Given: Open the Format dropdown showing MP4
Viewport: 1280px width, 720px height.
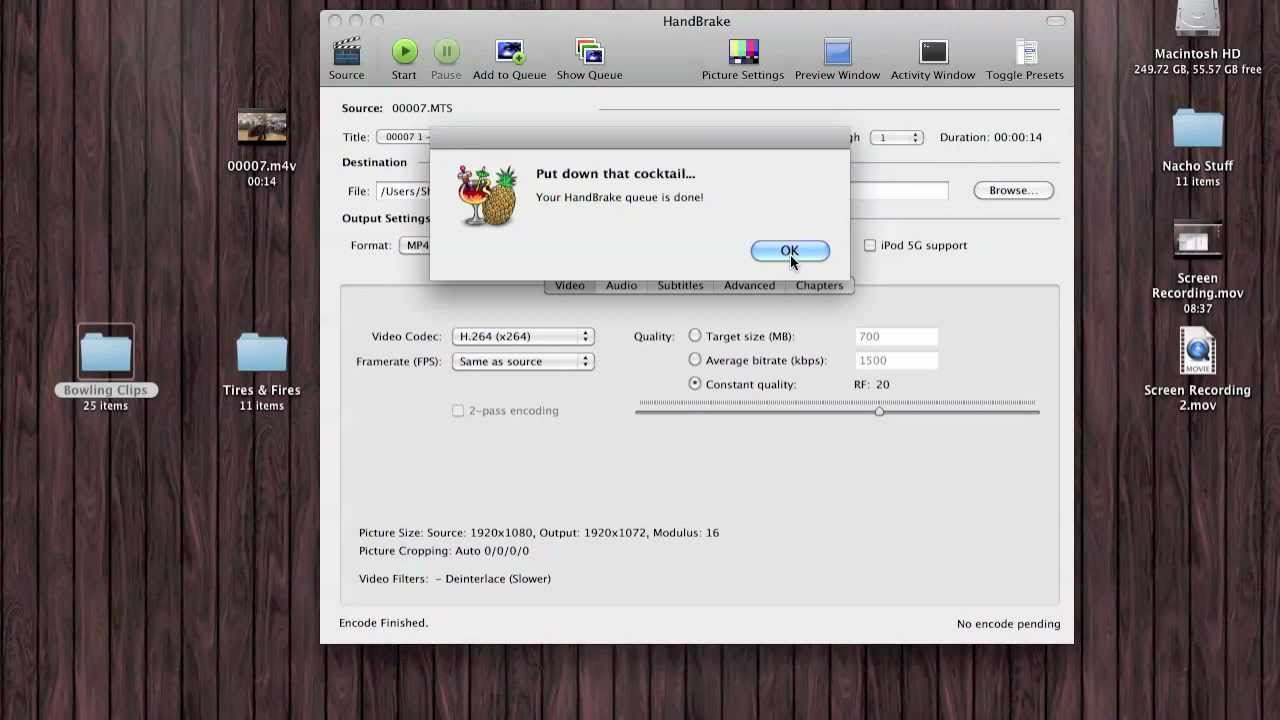Looking at the screenshot, I should [417, 245].
